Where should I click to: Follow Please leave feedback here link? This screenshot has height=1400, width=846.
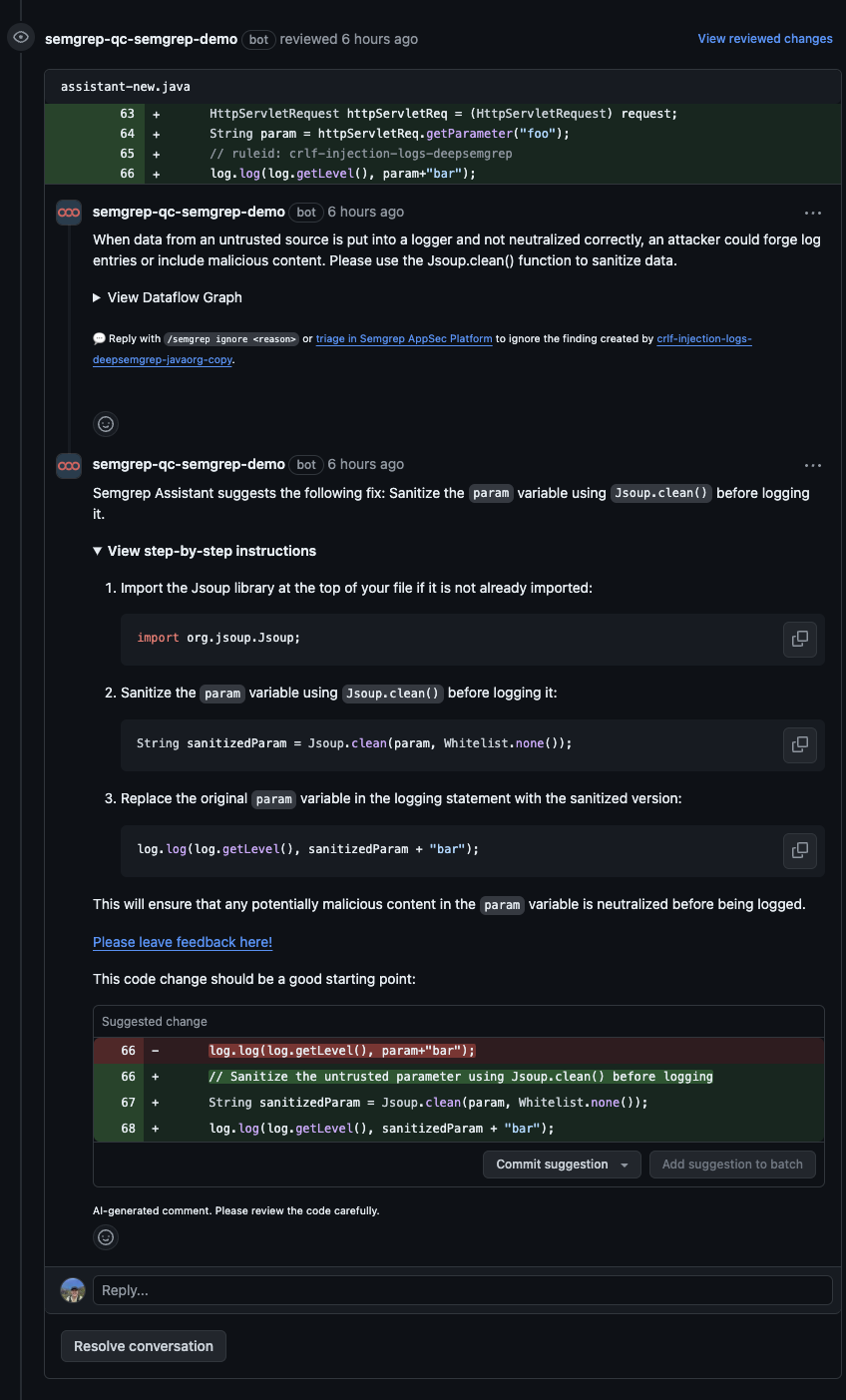pyautogui.click(x=183, y=942)
